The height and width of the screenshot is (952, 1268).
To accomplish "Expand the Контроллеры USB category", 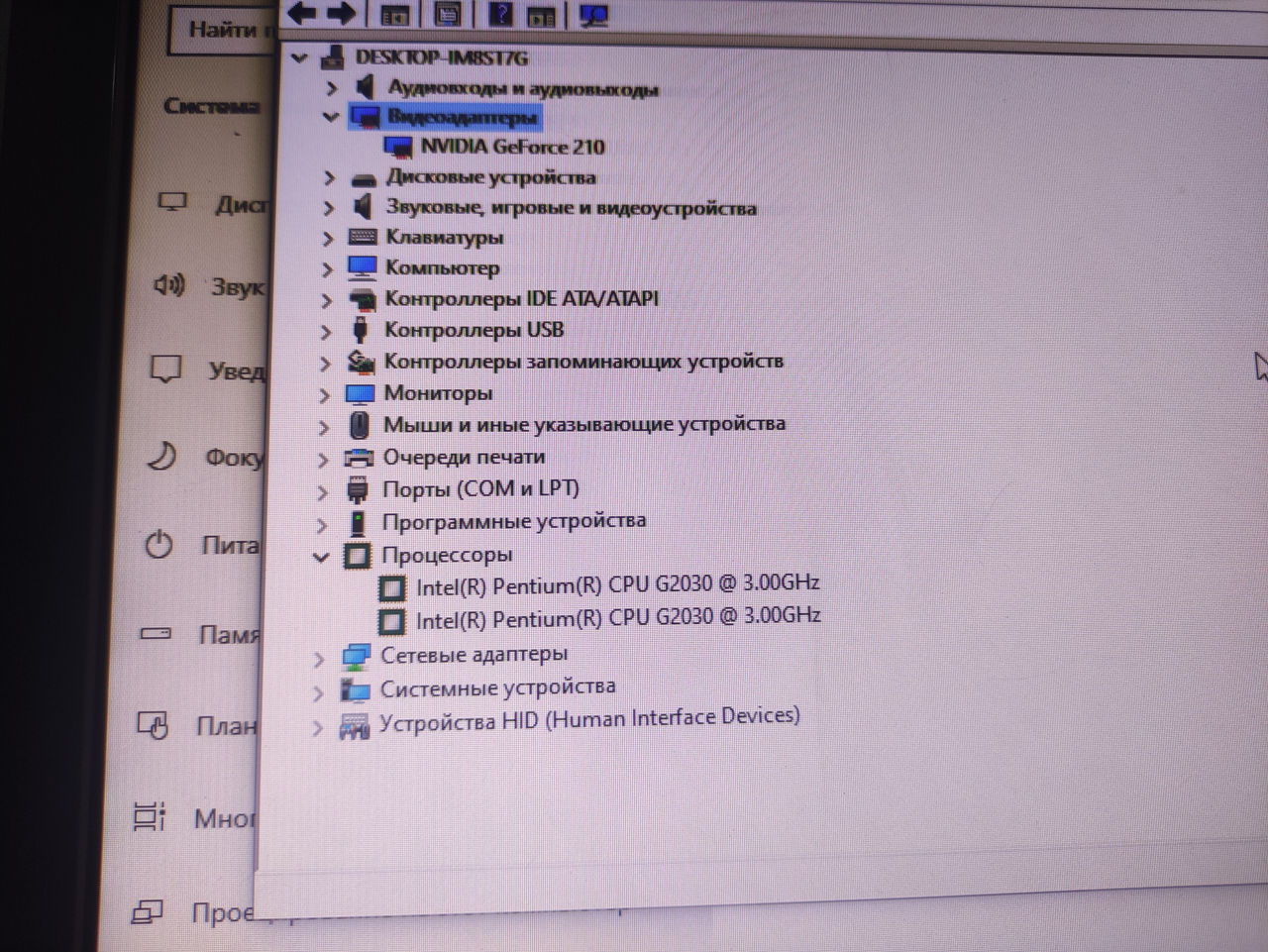I will 327,331.
